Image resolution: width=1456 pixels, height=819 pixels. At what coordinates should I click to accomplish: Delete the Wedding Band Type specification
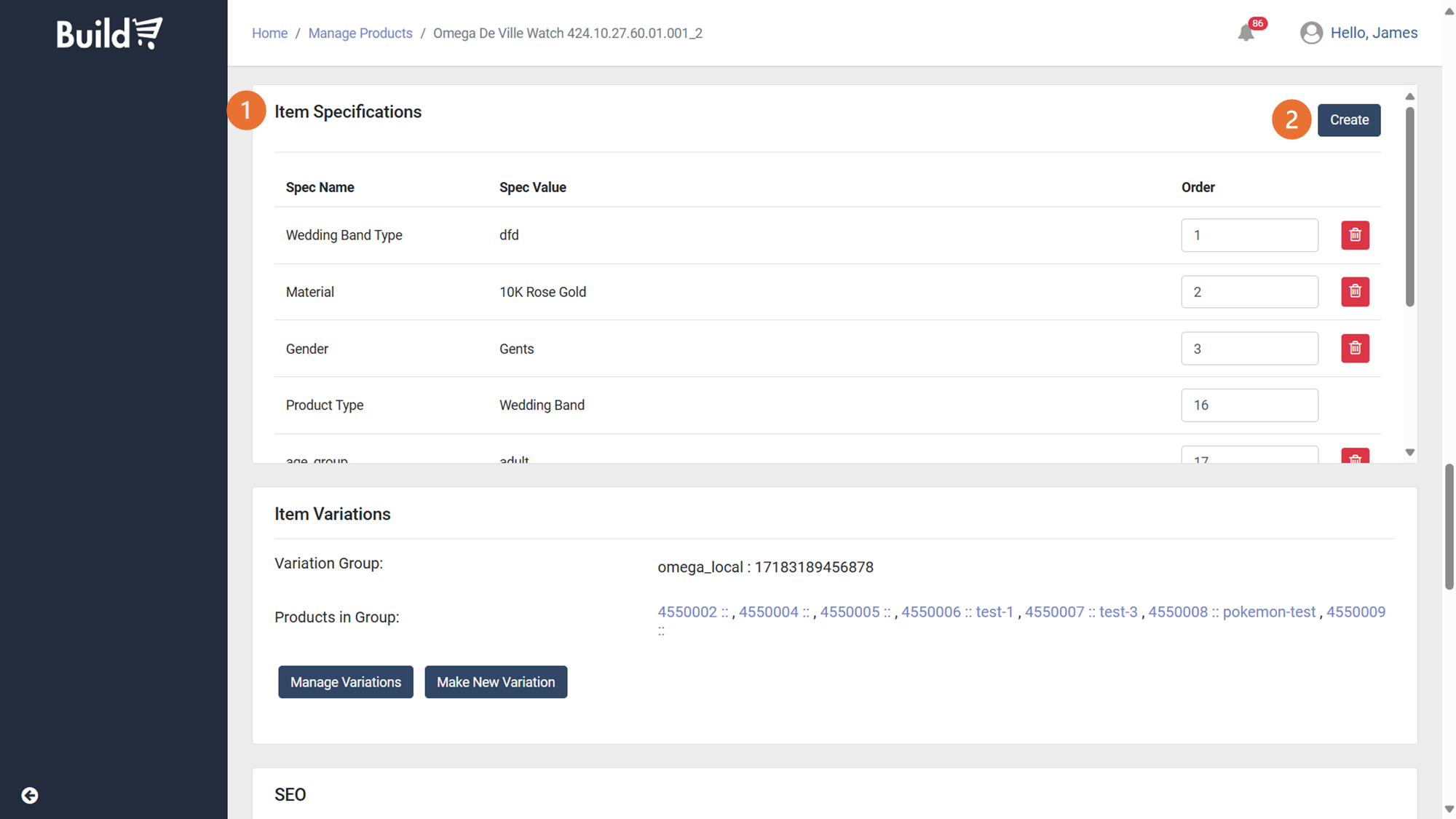tap(1355, 235)
